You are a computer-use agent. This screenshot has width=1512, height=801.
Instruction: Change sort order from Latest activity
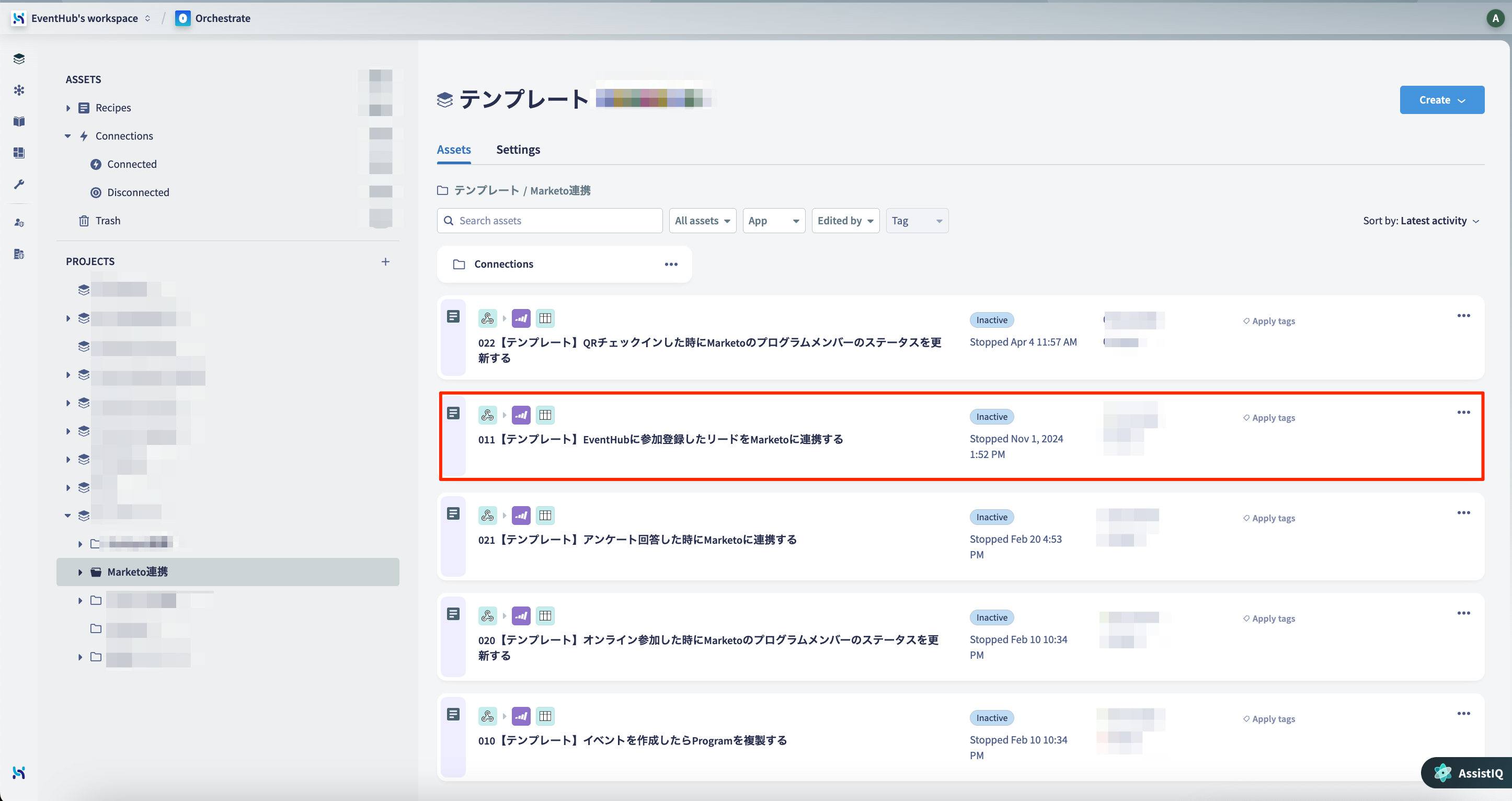(1421, 221)
